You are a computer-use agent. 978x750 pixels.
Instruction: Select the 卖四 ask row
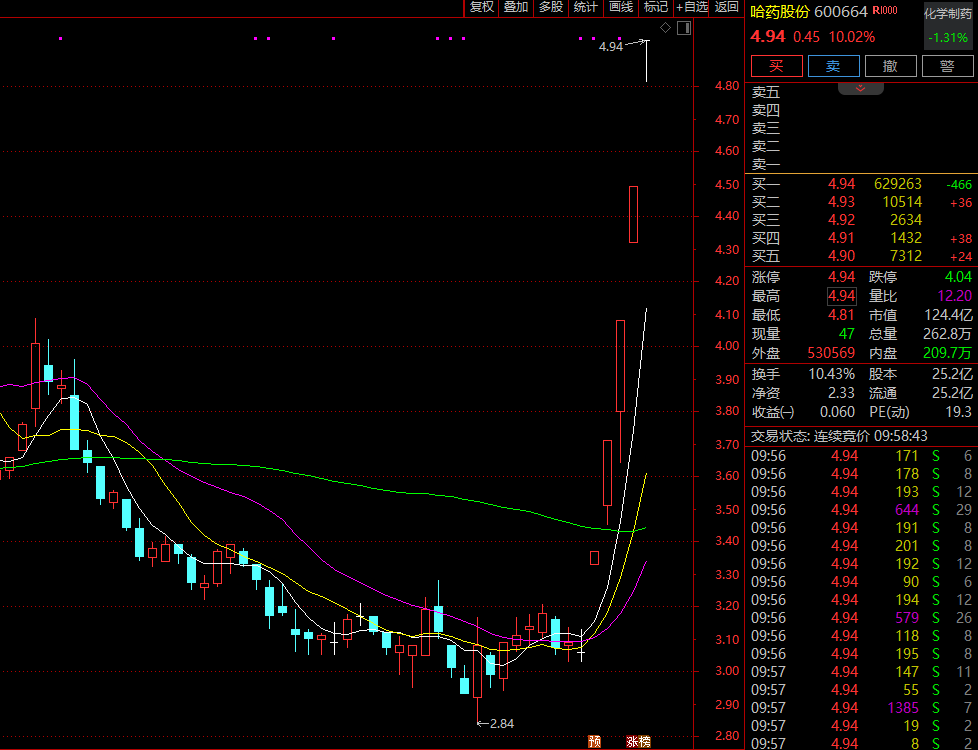(x=861, y=110)
